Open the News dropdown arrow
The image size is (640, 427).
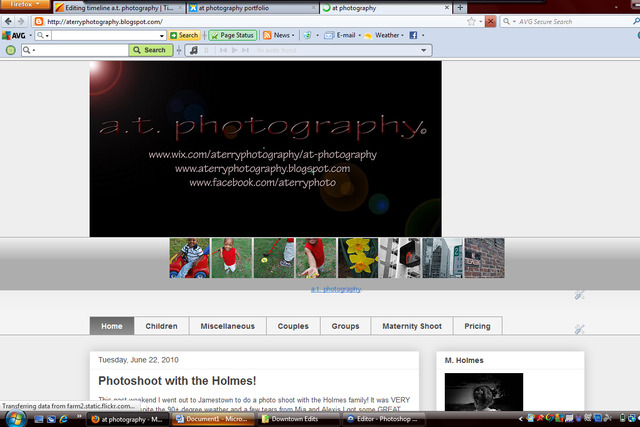pyautogui.click(x=293, y=36)
